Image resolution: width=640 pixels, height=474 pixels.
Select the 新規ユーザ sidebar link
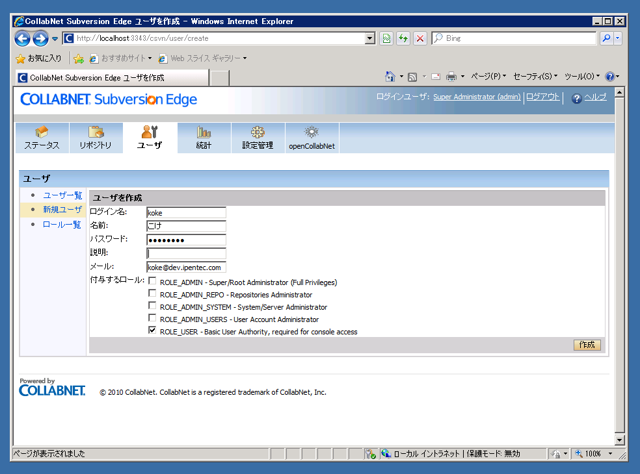(62, 210)
